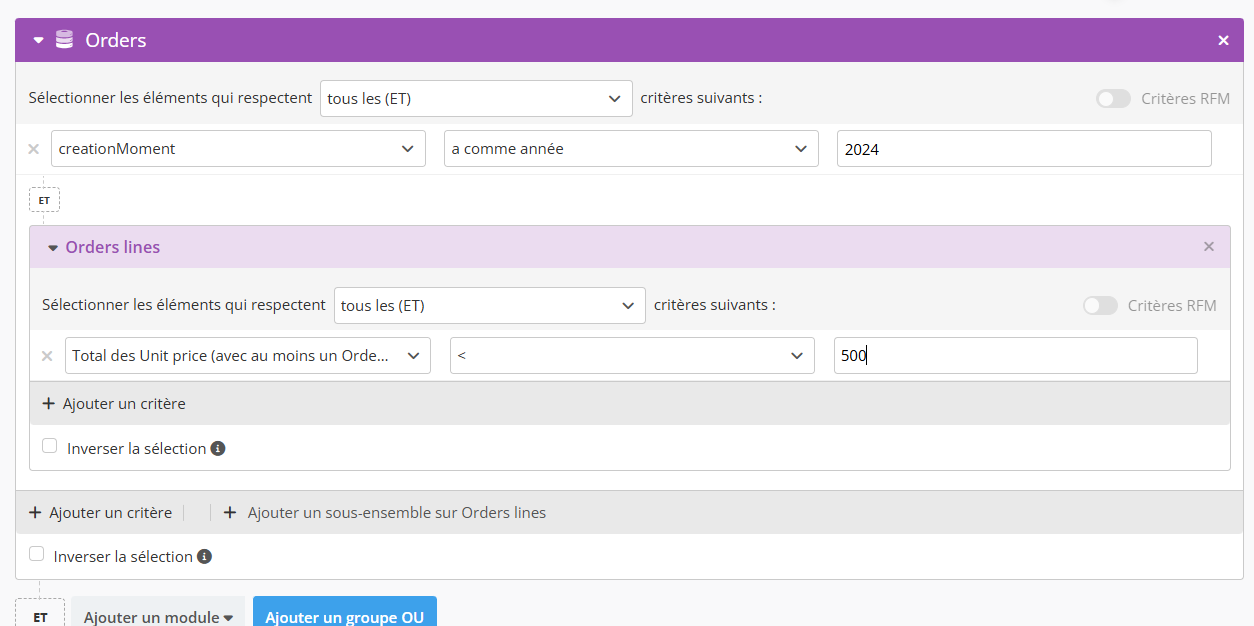Click Ajouter un groupe OU button
Viewport: 1254px width, 626px height.
tap(345, 616)
